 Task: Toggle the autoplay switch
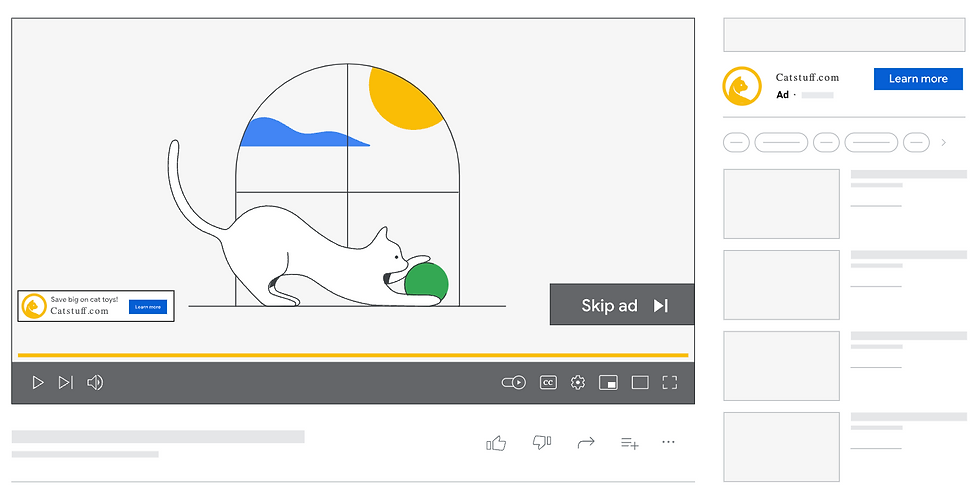click(x=514, y=382)
